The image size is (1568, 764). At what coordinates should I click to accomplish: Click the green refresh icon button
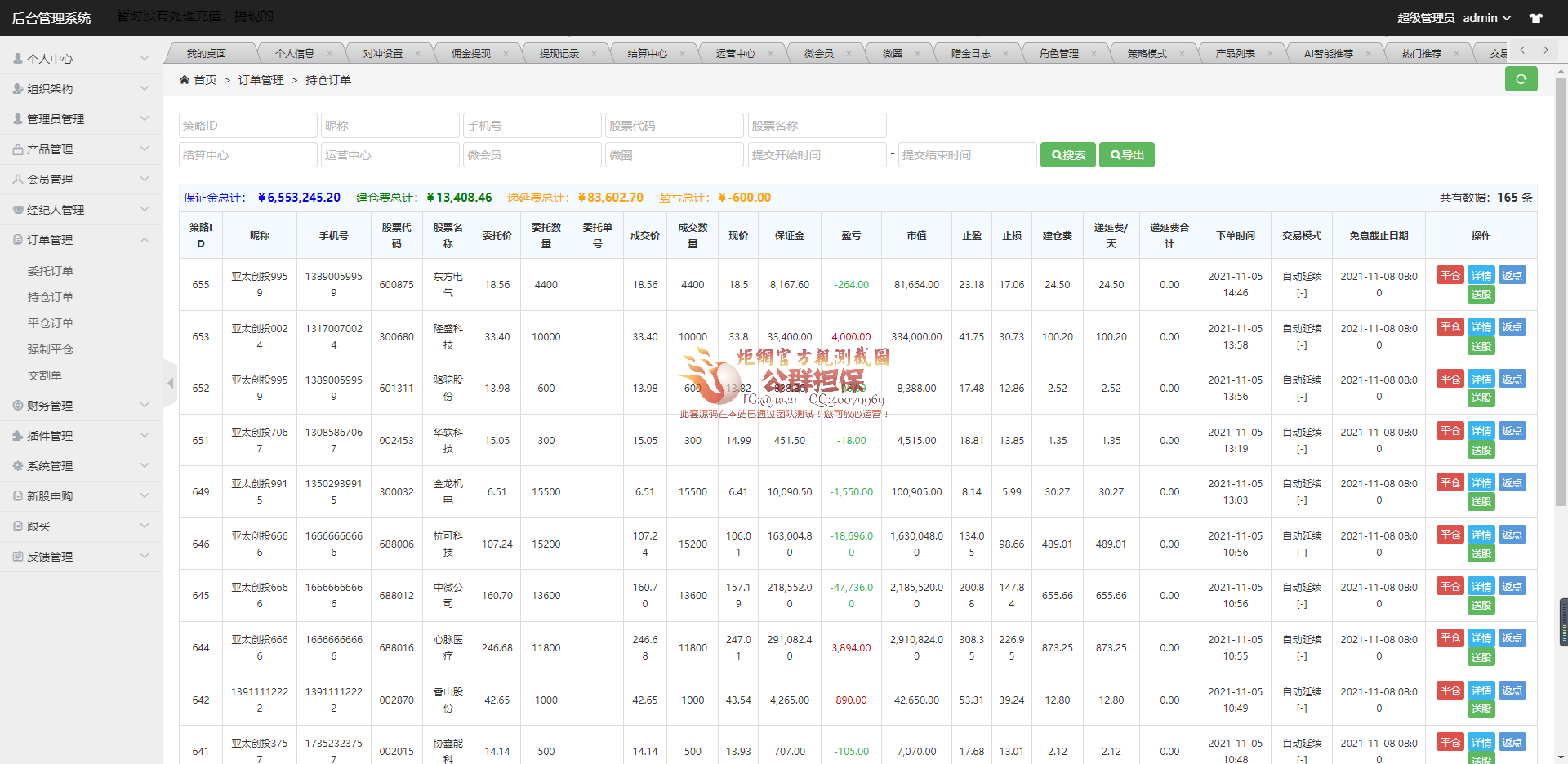(x=1521, y=79)
